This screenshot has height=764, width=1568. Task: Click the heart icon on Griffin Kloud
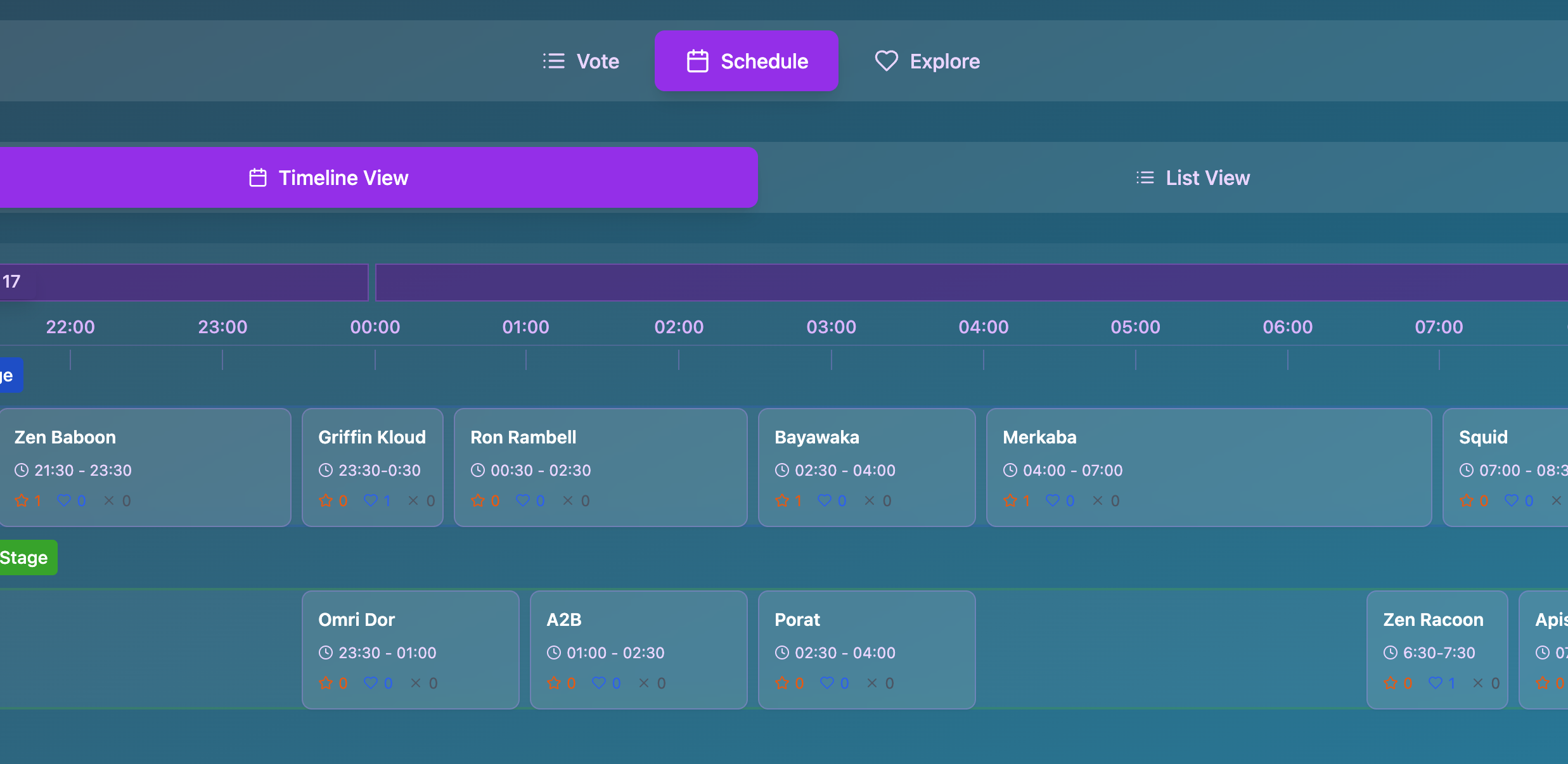tap(371, 500)
